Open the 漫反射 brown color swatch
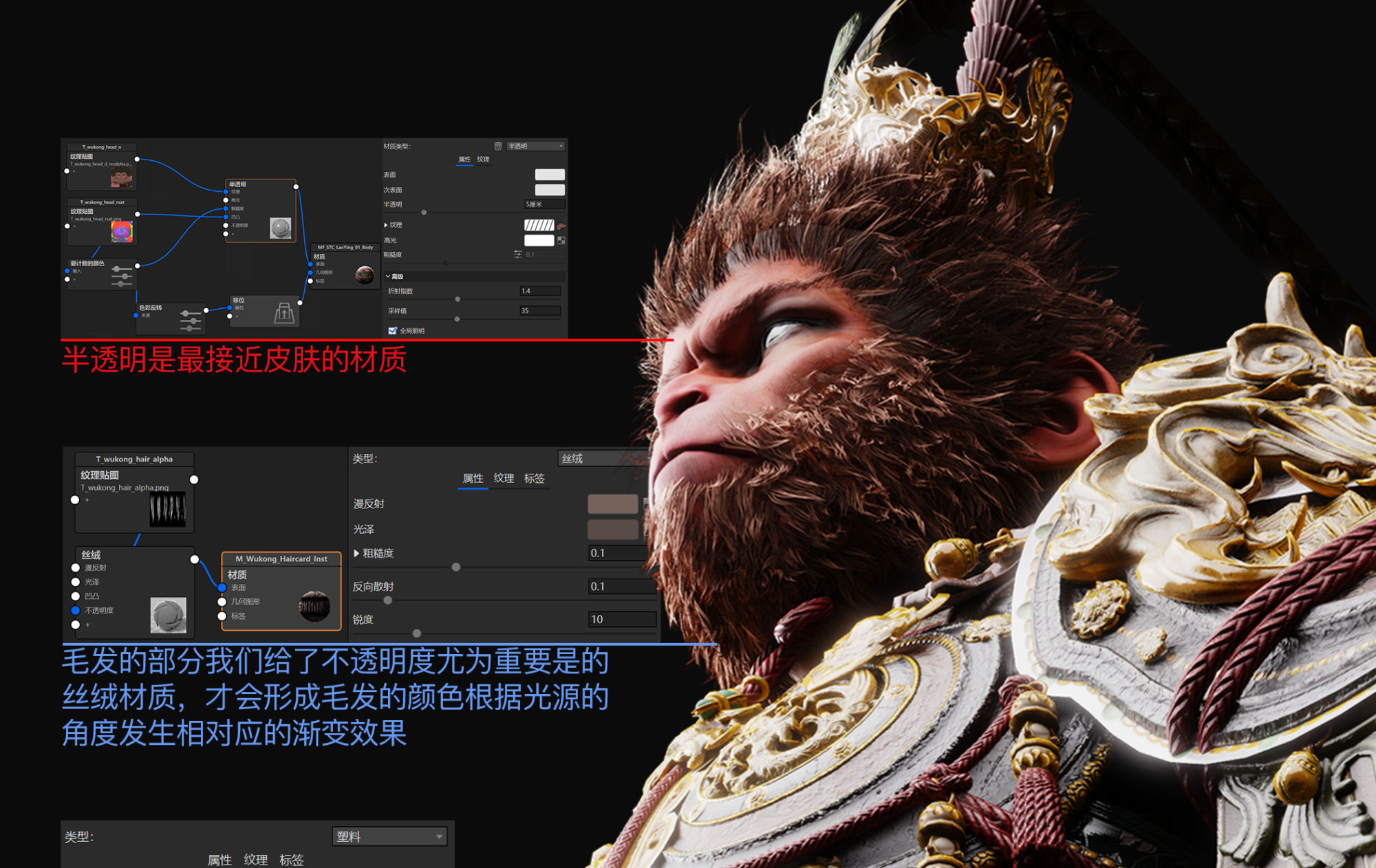This screenshot has height=868, width=1376. (x=613, y=504)
